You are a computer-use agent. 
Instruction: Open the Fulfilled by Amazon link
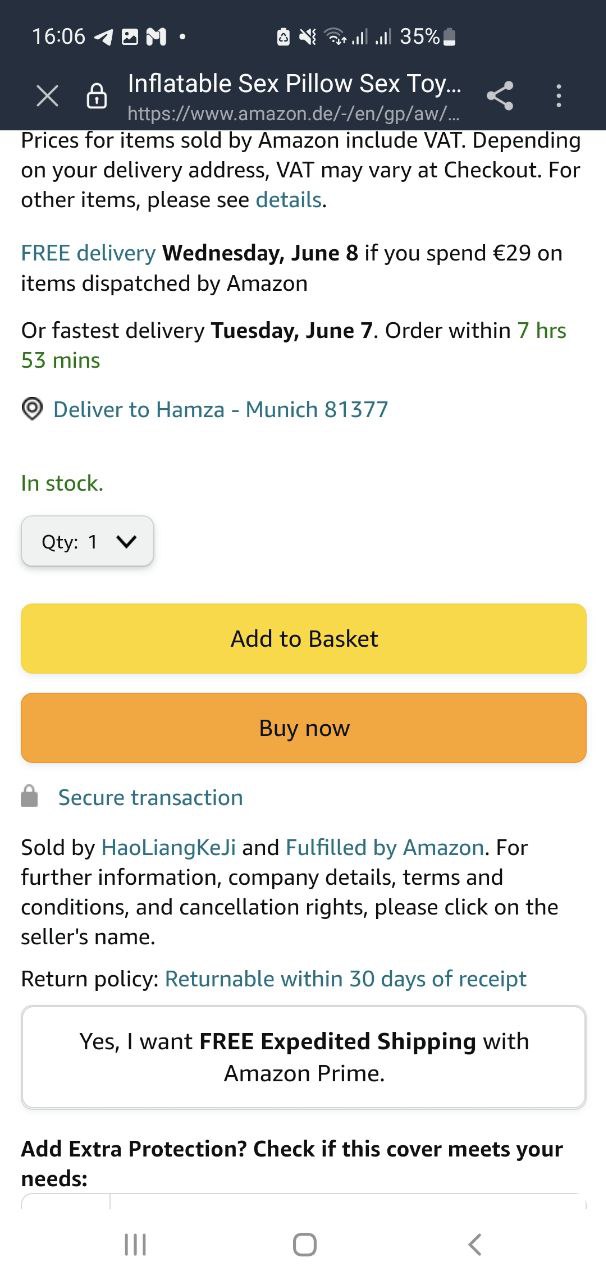pos(385,847)
